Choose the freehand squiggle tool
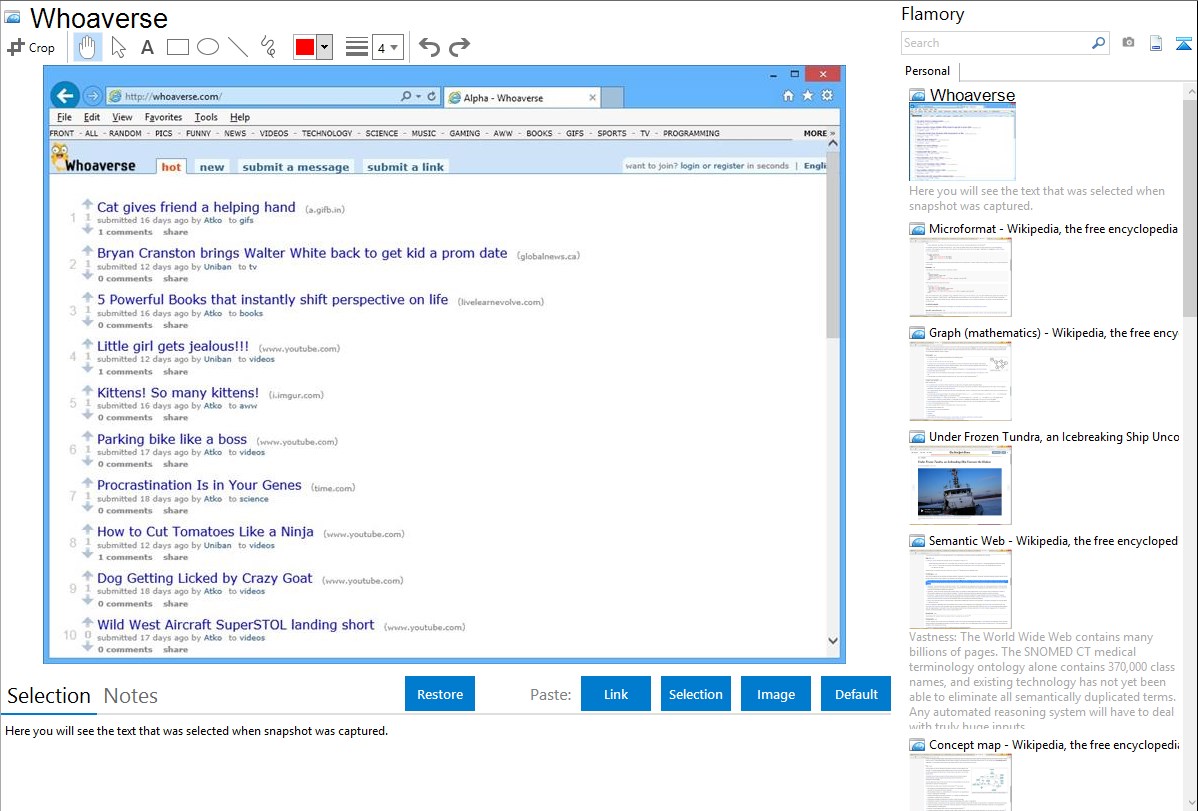This screenshot has height=811, width=1198. coord(268,47)
